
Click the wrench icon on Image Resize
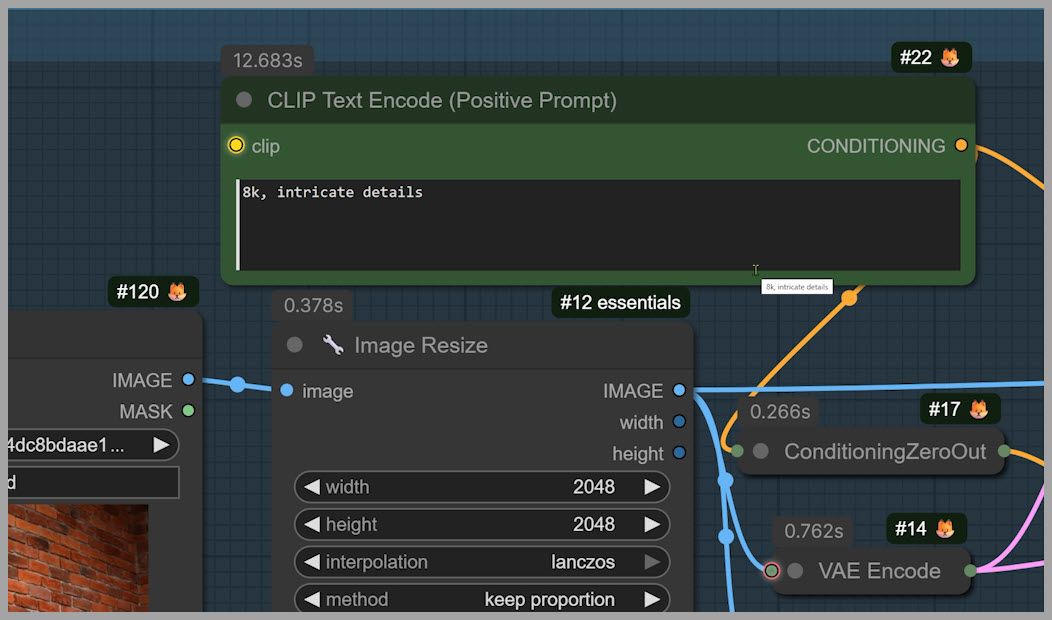(x=333, y=345)
